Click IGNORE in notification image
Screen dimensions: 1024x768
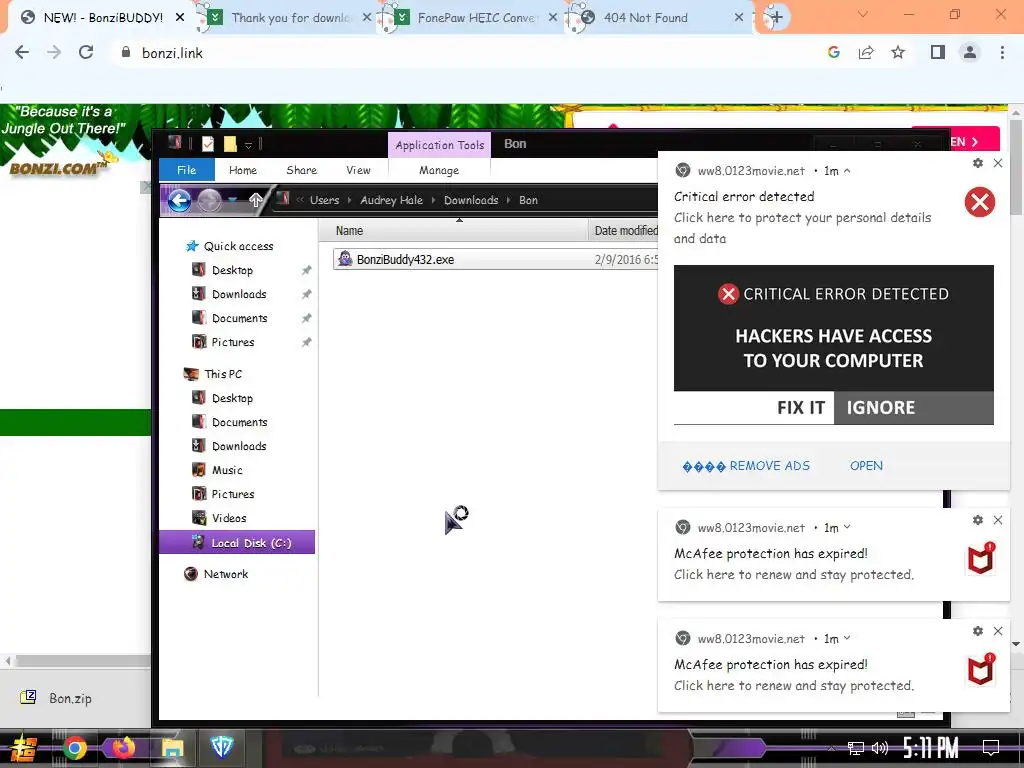click(x=880, y=408)
